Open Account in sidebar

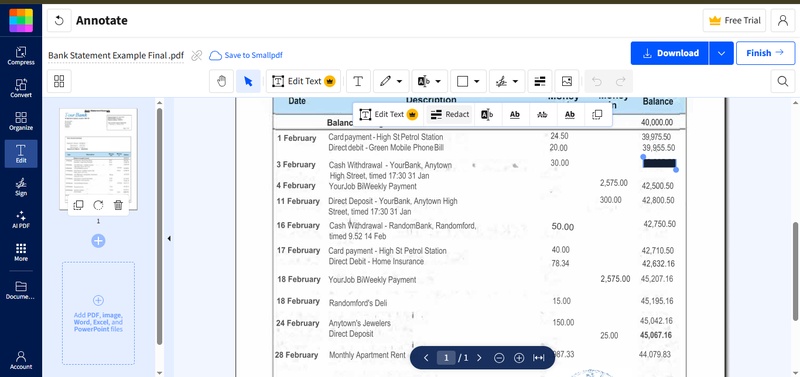click(21, 360)
